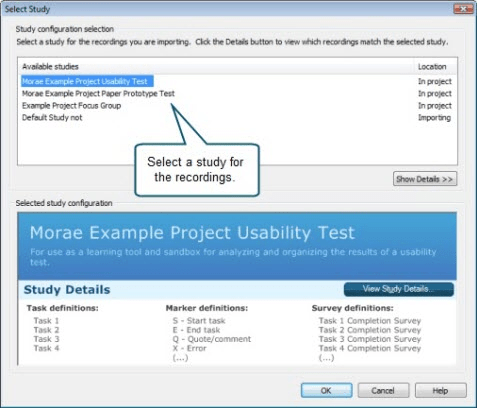Click Task 3 Completion Survey
Viewport: 477px width, 408px height.
coord(370,339)
